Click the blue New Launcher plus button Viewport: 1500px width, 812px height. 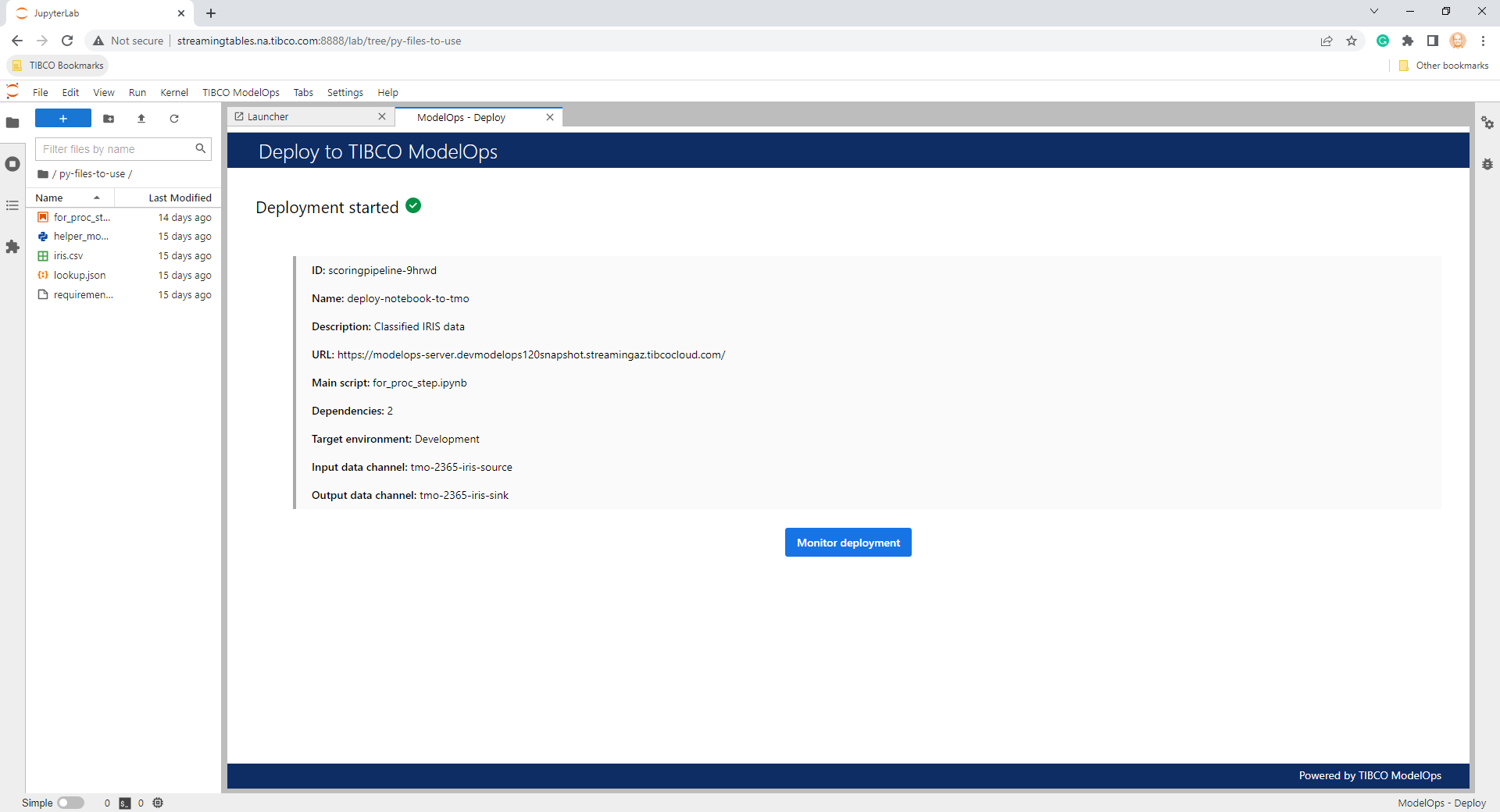(x=63, y=119)
